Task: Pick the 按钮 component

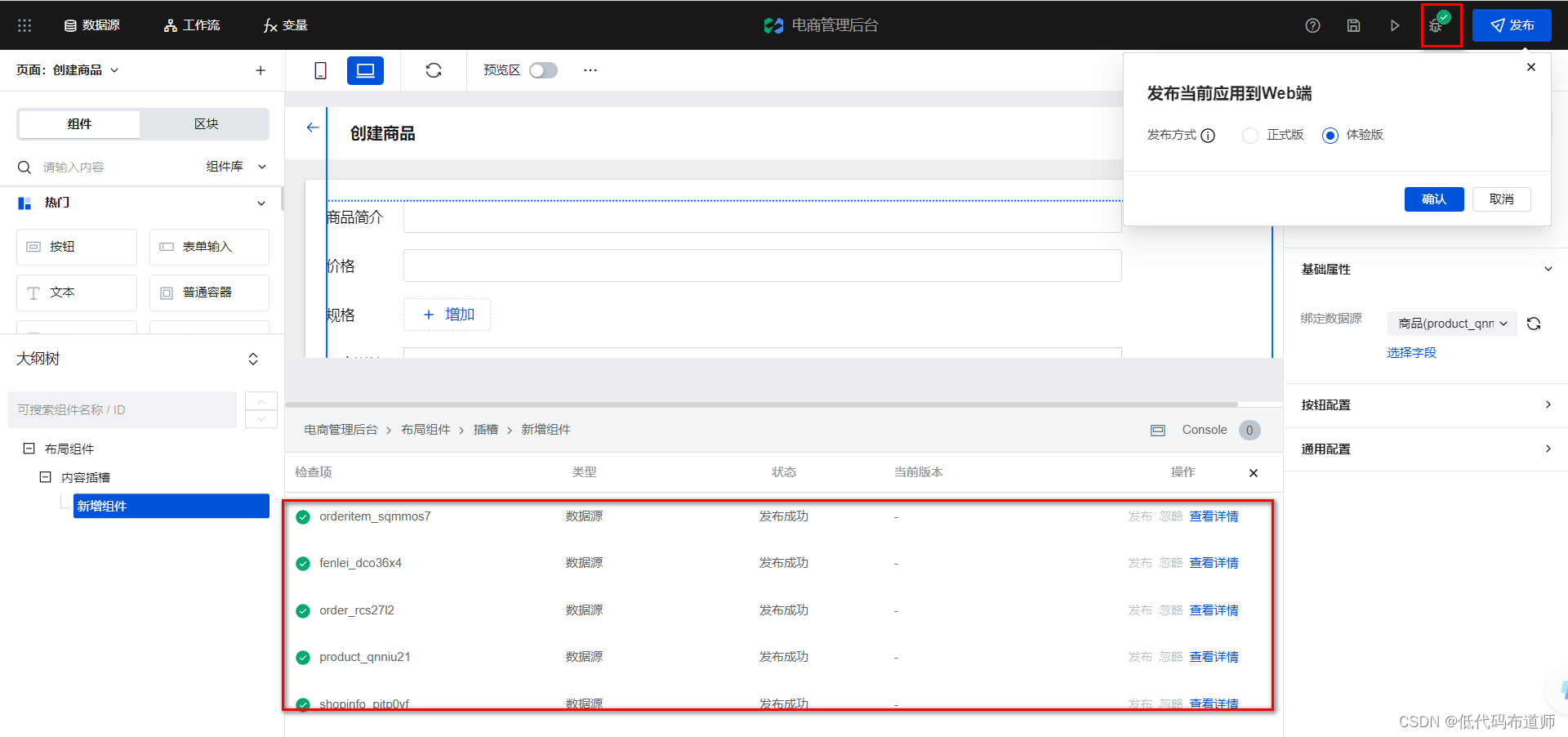Action: 77,247
